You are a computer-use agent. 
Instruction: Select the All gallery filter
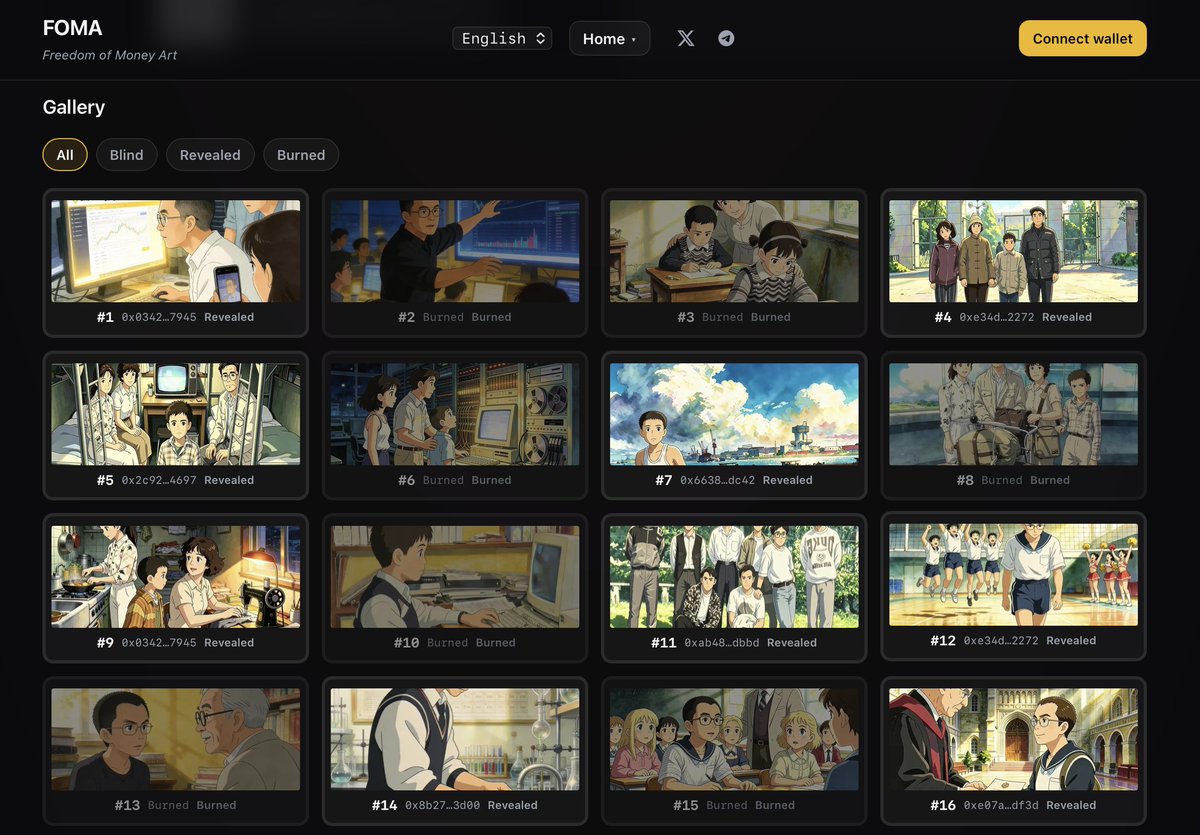pos(65,155)
